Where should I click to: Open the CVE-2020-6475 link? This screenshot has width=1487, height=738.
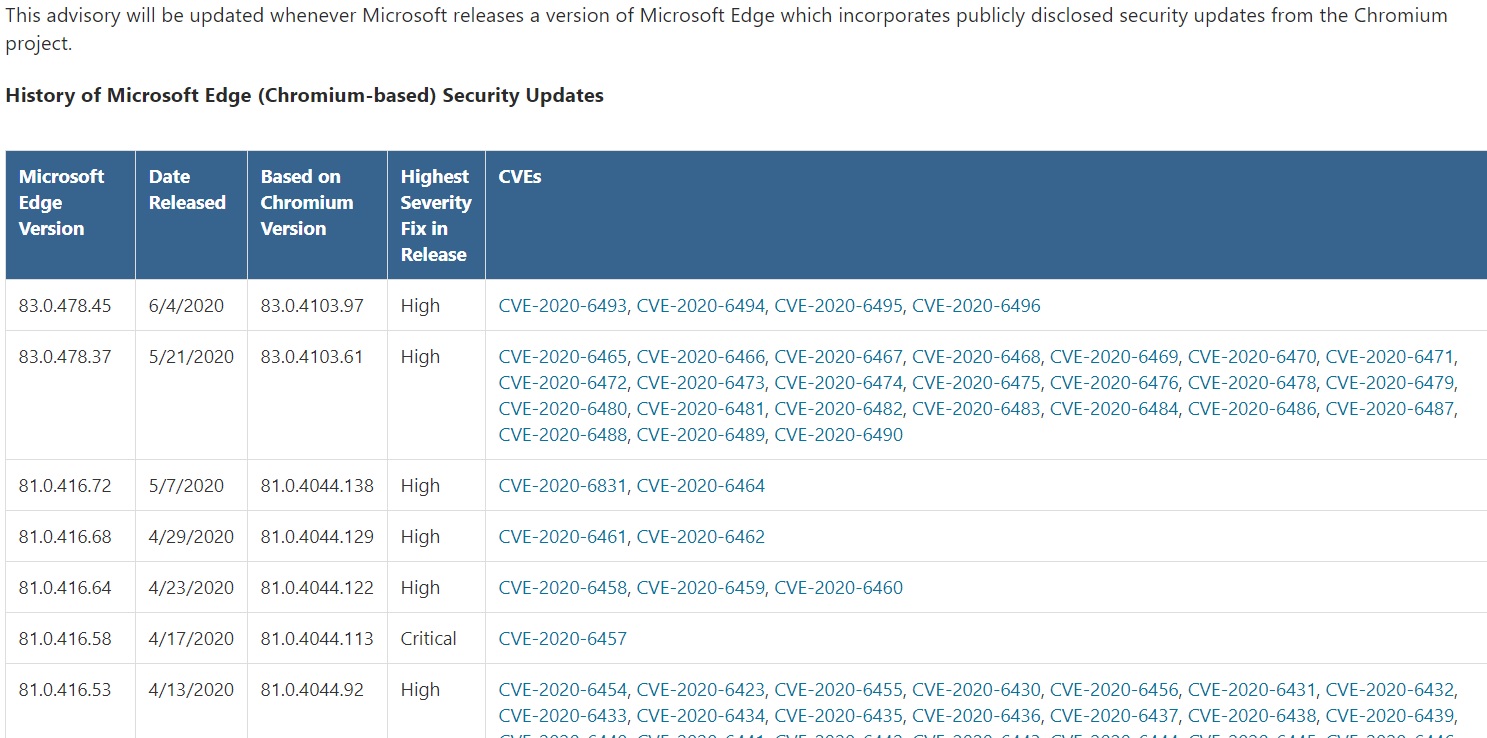[976, 383]
